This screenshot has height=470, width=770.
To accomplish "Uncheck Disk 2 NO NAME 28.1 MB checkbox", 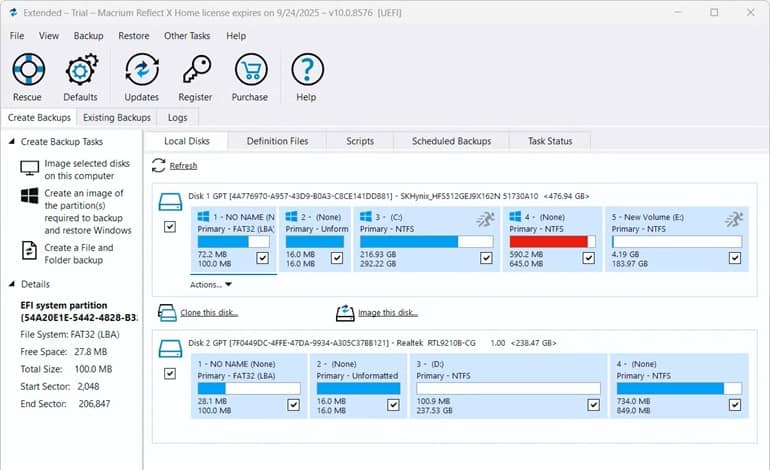I will click(294, 405).
